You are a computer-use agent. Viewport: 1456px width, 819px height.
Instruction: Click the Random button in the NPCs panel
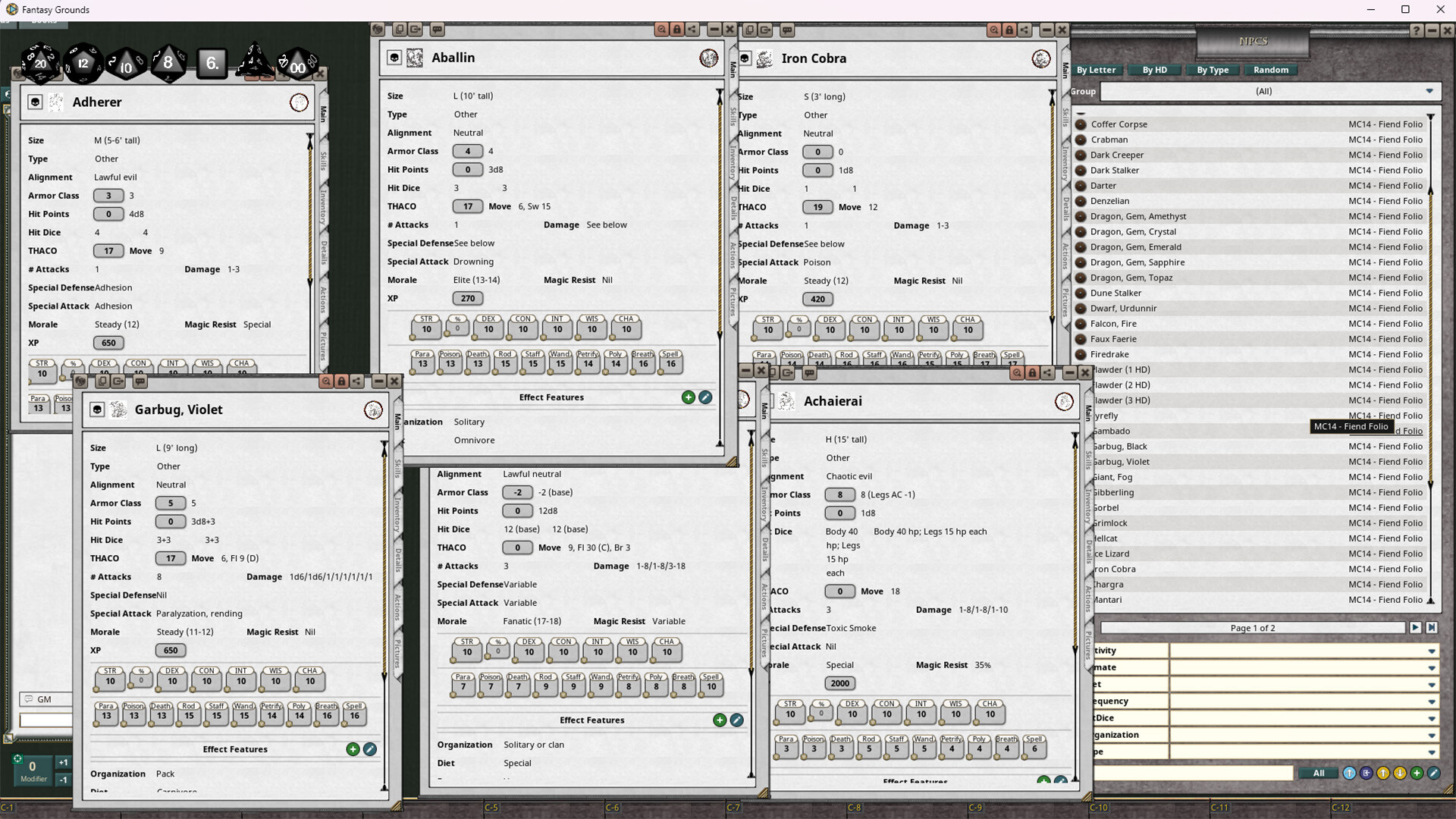tap(1270, 70)
